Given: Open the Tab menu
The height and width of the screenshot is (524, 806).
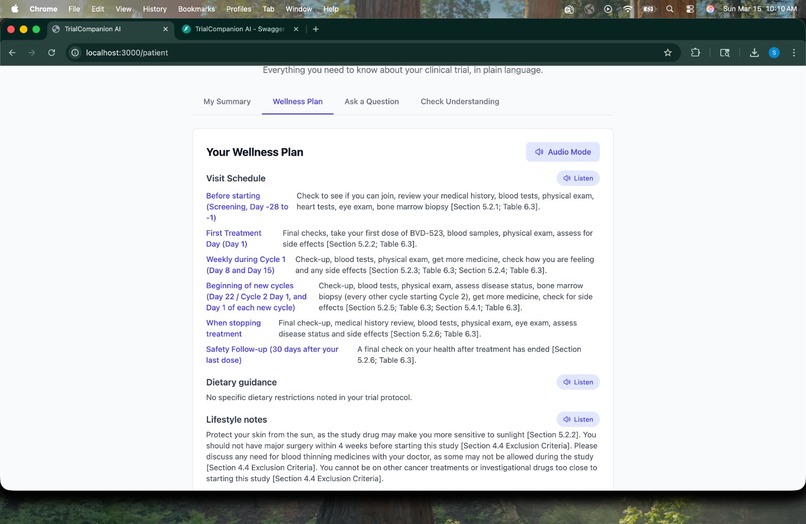Looking at the screenshot, I should pos(268,9).
